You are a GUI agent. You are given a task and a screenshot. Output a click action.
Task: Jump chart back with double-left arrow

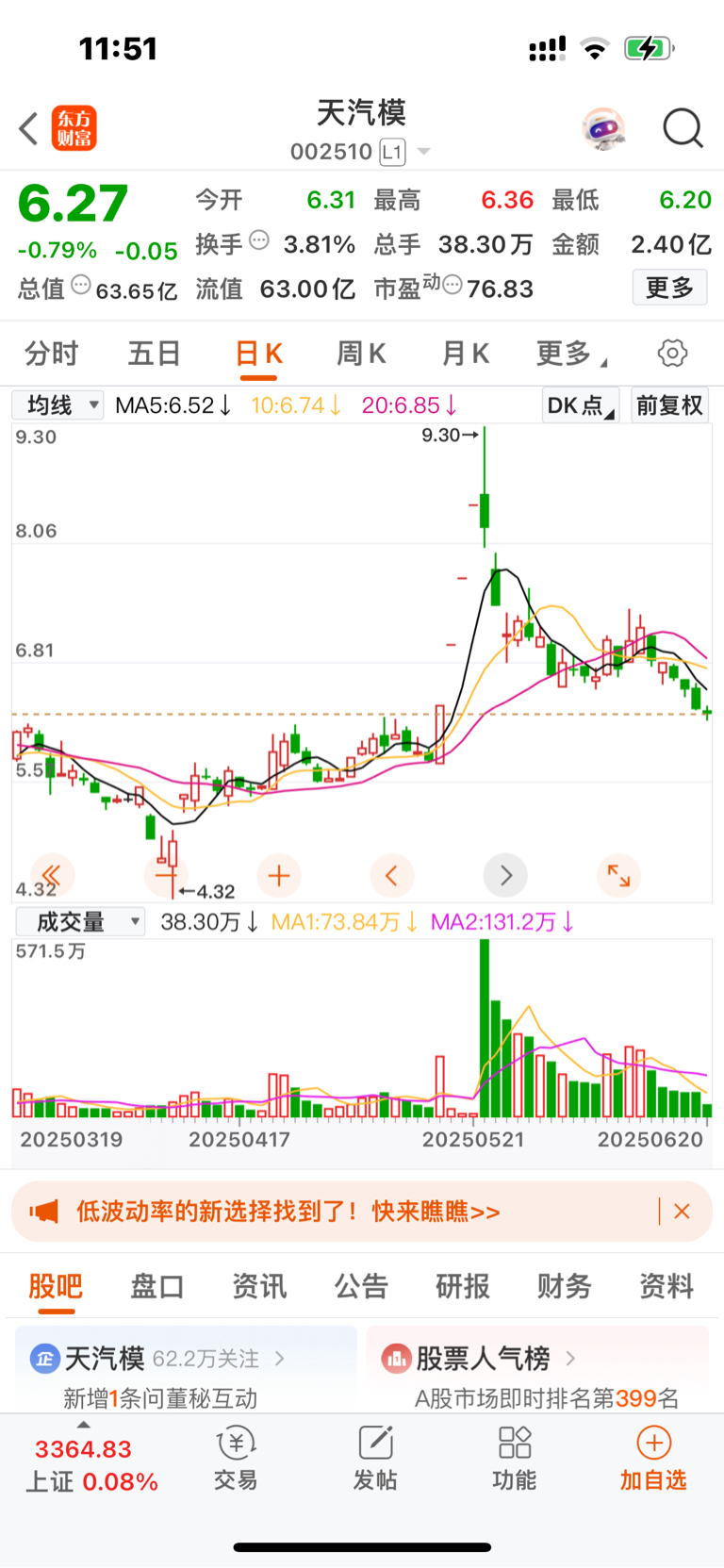click(x=53, y=876)
